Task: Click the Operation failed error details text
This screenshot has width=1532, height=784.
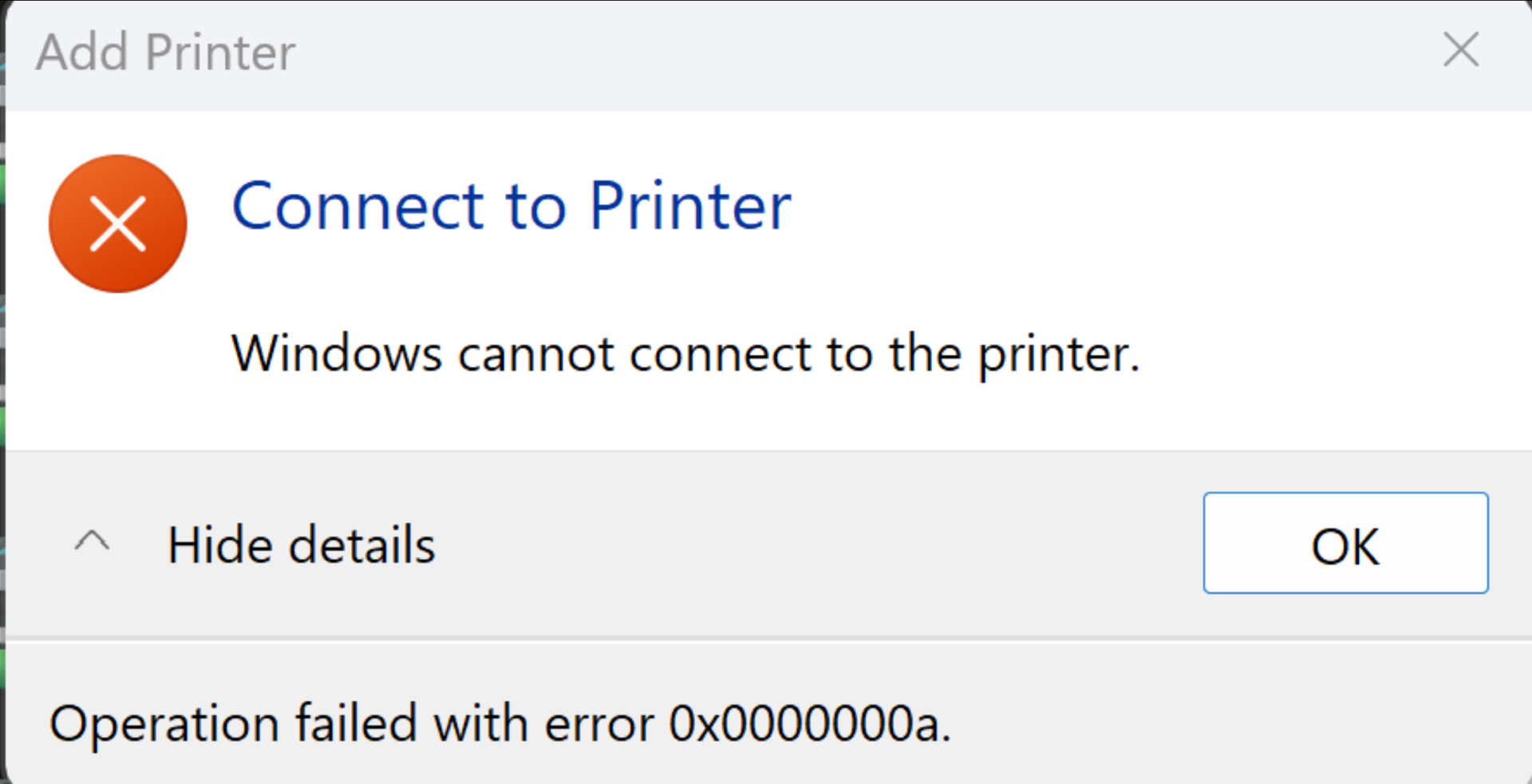Action: click(499, 724)
